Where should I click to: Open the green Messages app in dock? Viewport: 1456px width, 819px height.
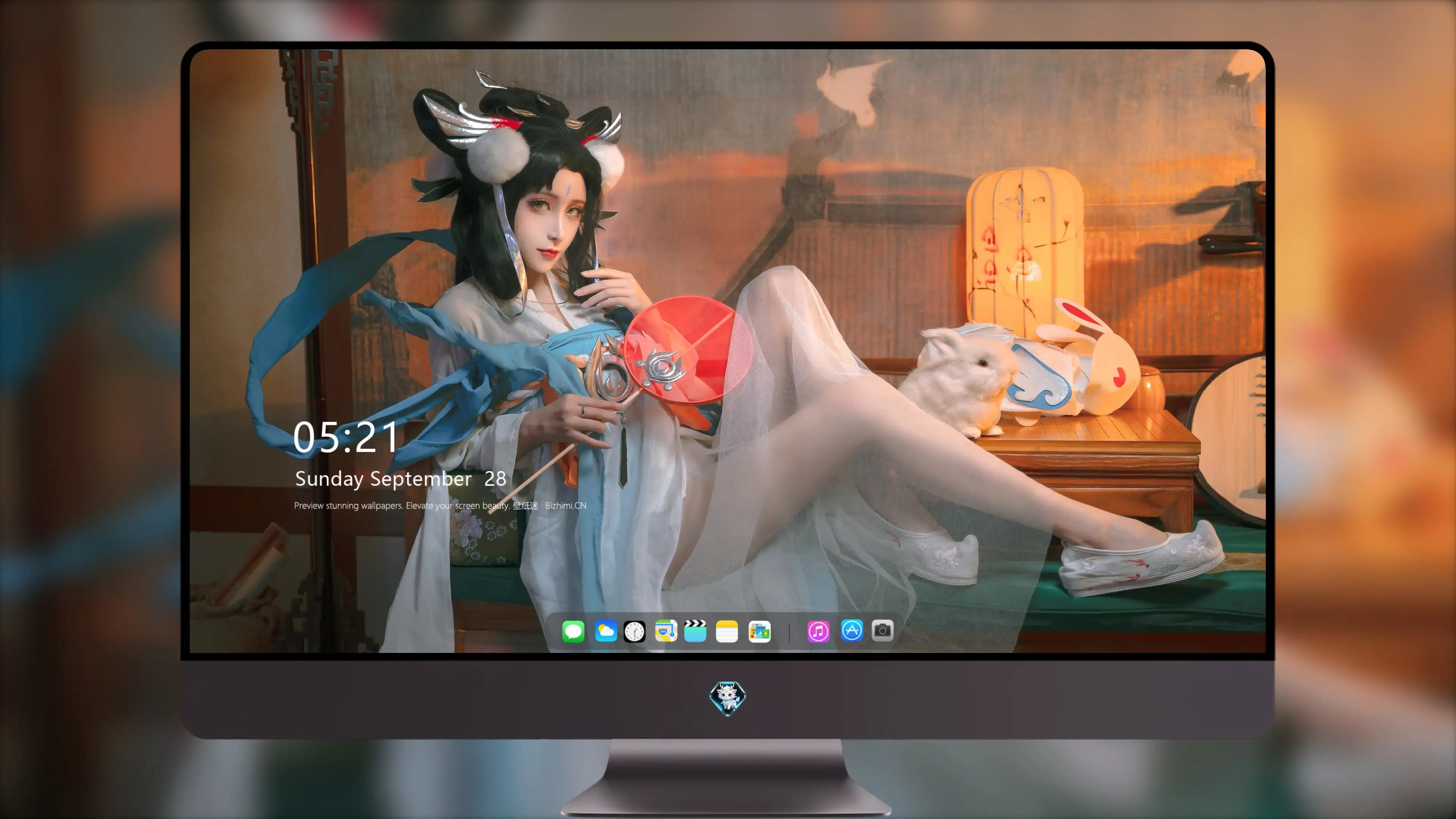pos(573,631)
